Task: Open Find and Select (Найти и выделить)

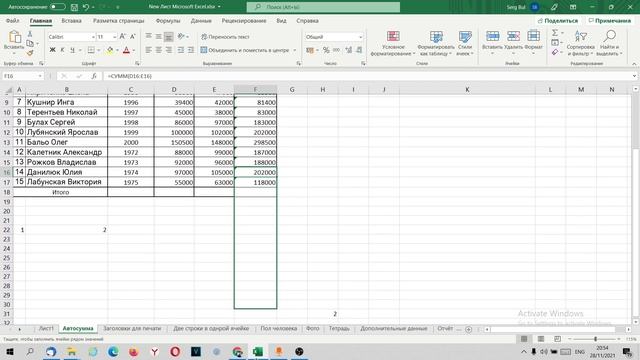Action: click(x=609, y=43)
